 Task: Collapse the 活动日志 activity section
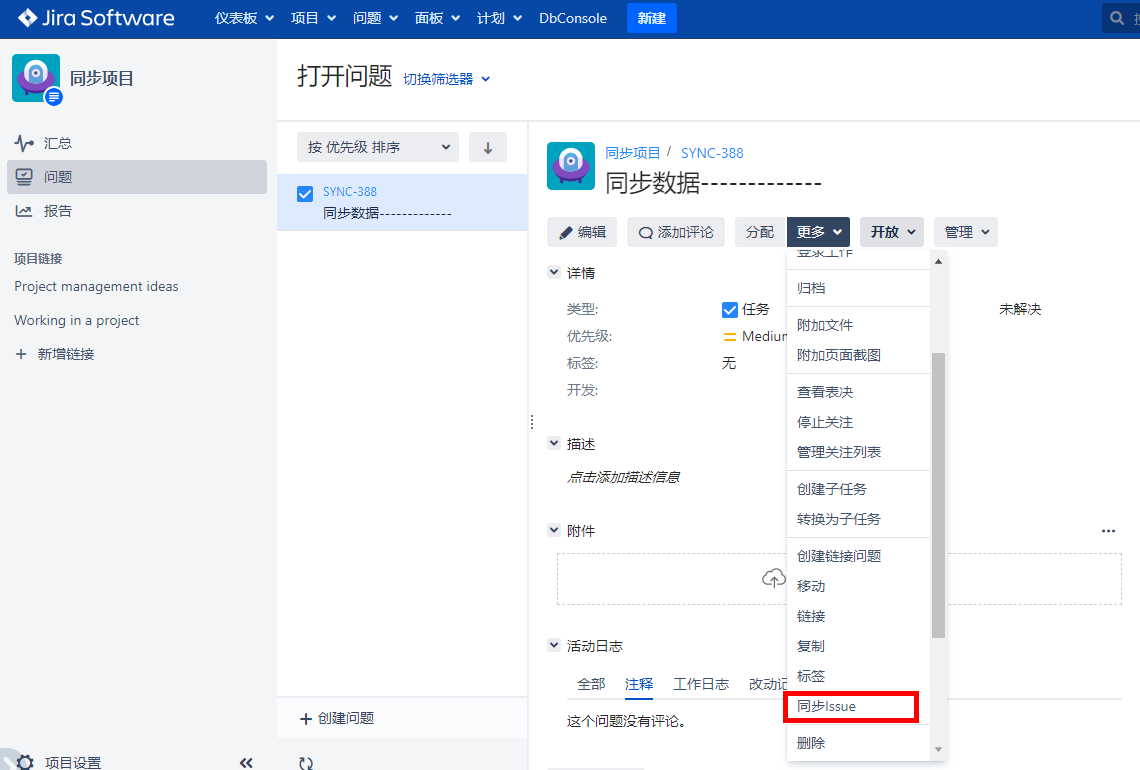click(554, 646)
